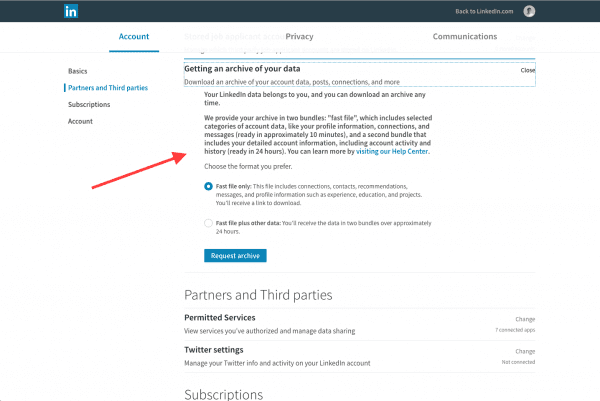This screenshot has width=600, height=401.
Task: Jump to Account section in sidebar
Action: pos(80,121)
